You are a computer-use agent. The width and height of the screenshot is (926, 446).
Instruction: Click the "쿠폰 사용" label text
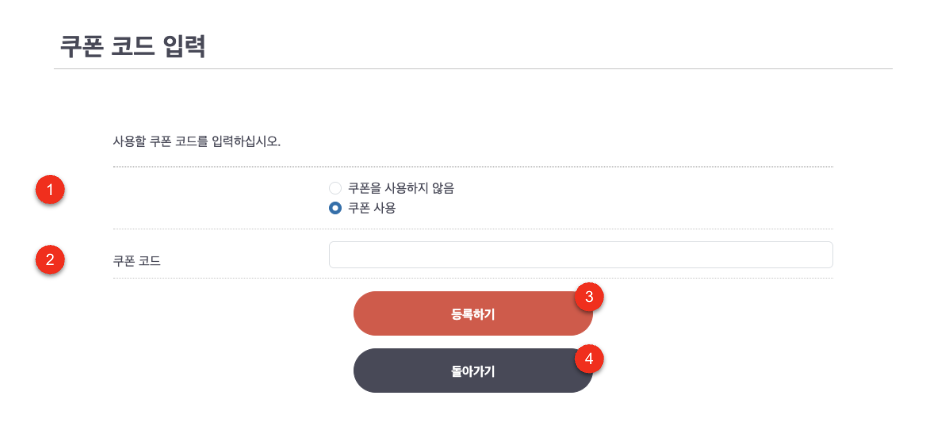click(372, 209)
